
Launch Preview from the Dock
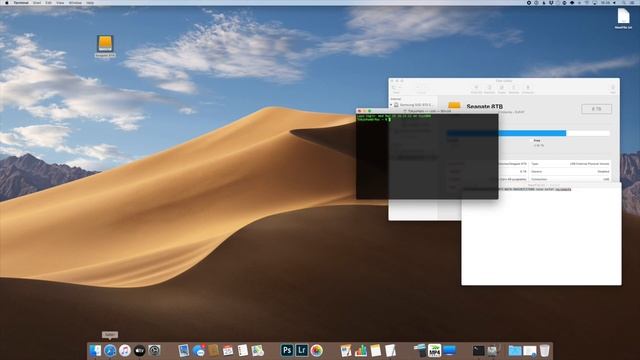click(x=184, y=350)
